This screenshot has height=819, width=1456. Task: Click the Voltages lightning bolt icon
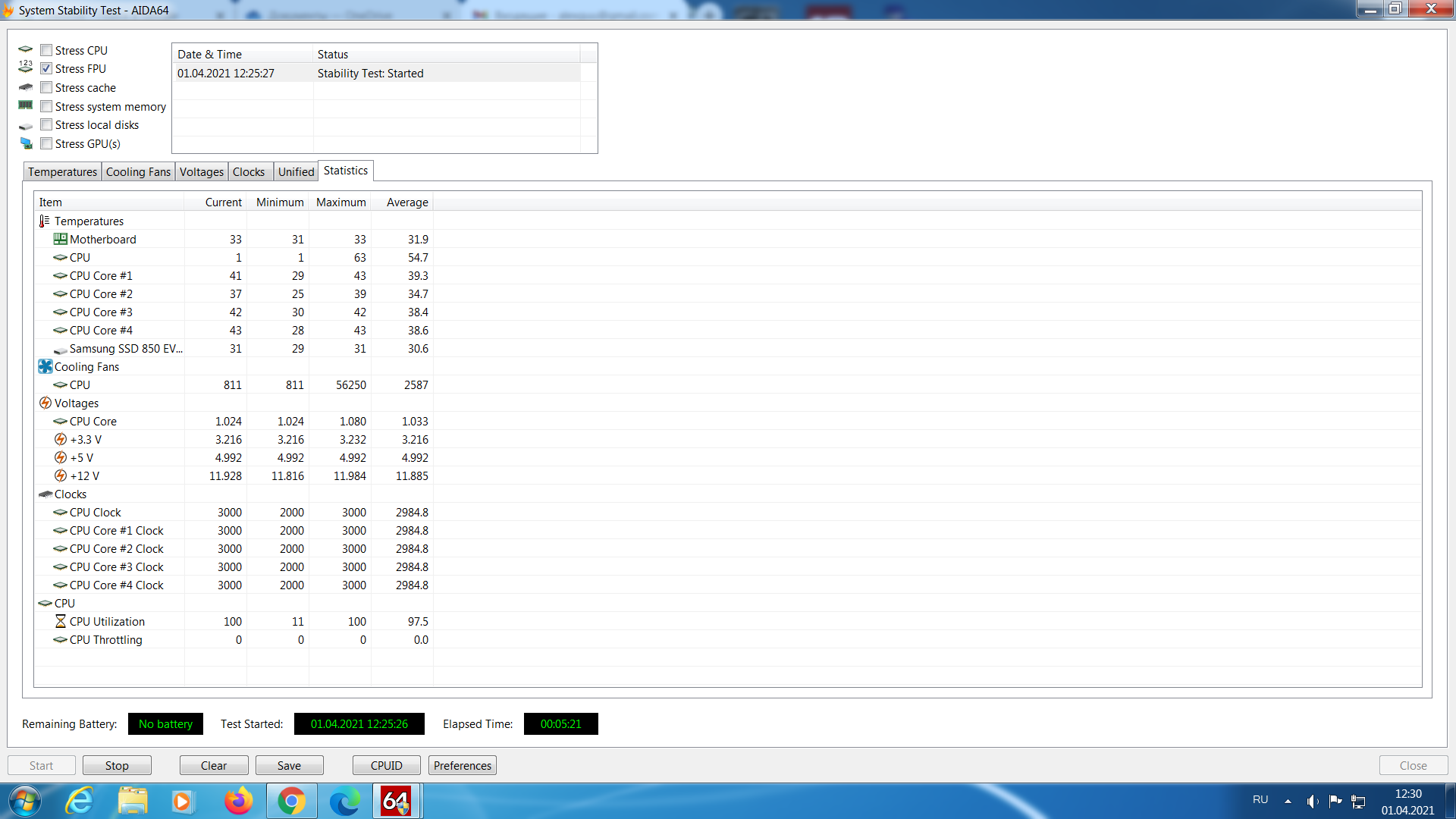45,403
